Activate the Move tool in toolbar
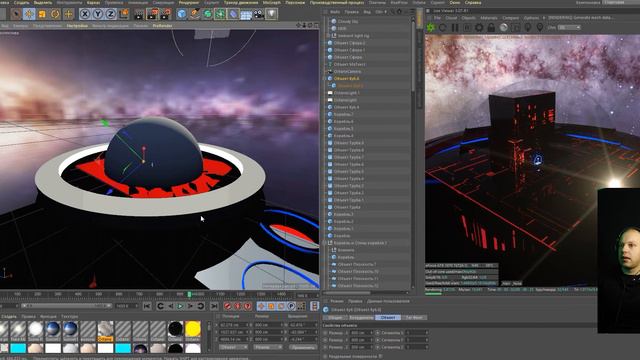This screenshot has height=360, width=640. pyautogui.click(x=29, y=14)
